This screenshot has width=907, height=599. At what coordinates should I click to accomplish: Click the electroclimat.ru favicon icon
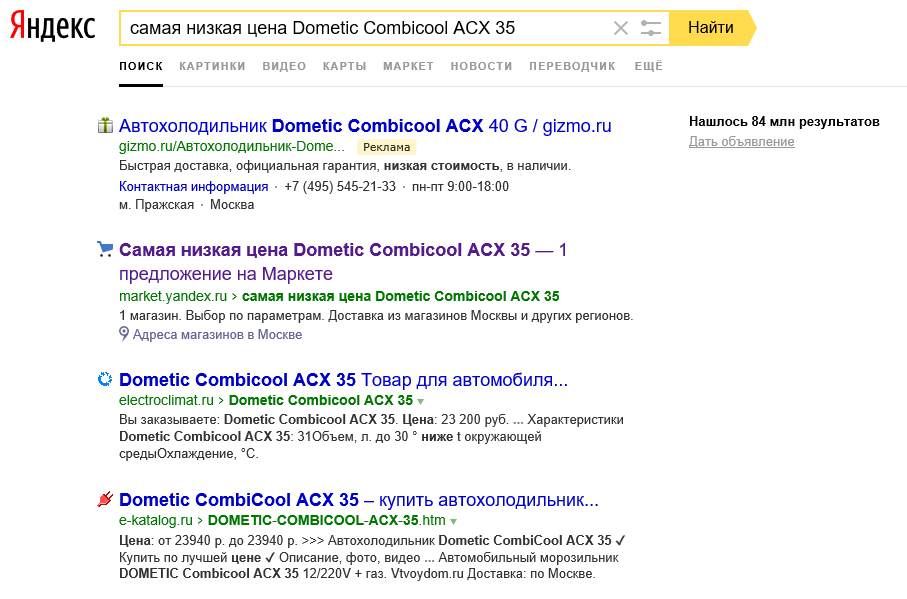click(x=105, y=379)
